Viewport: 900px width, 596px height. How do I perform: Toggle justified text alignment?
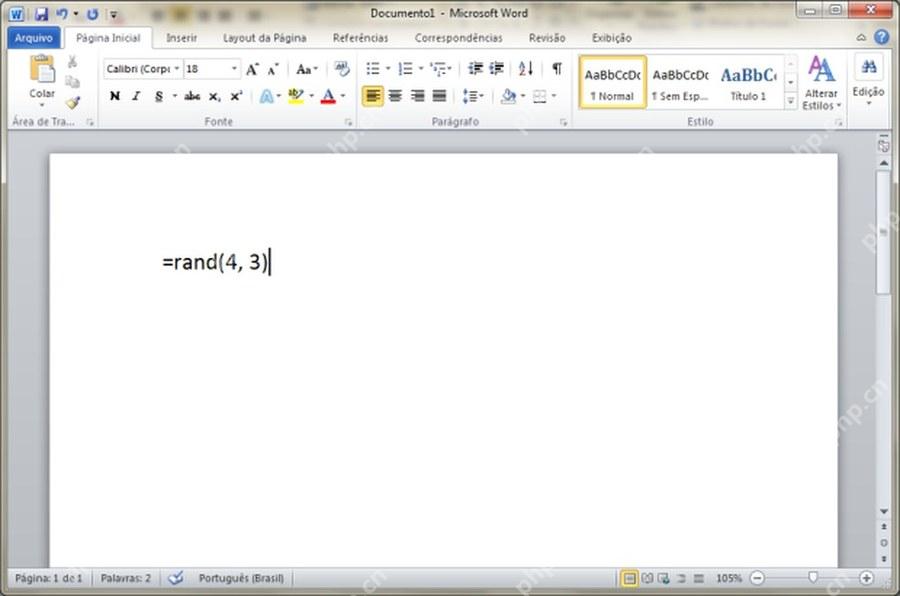pyautogui.click(x=439, y=96)
